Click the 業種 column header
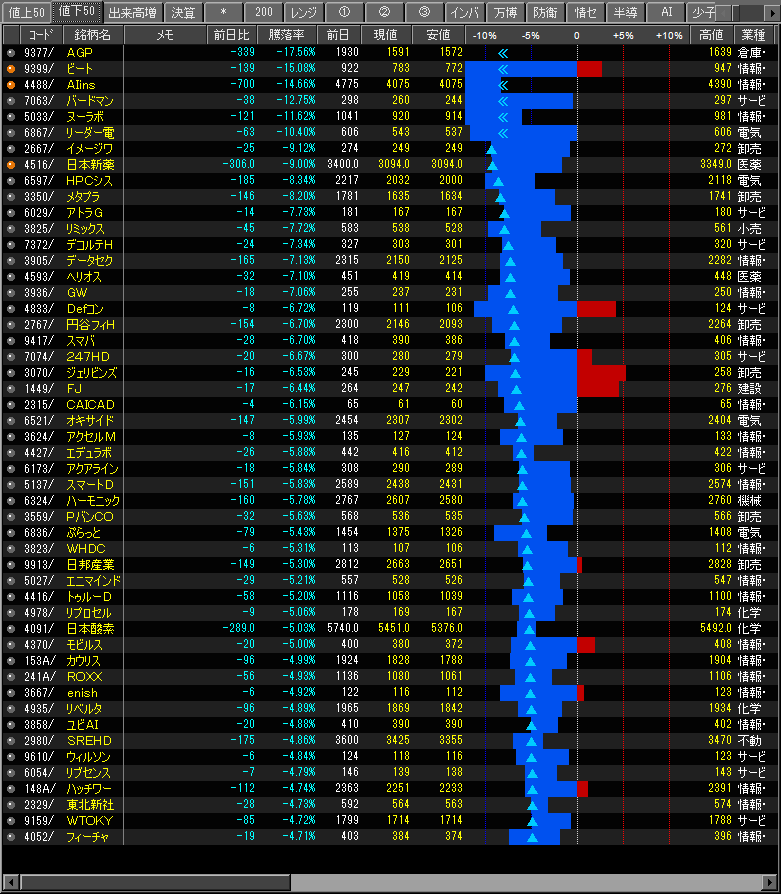This screenshot has height=894, width=781. 752,35
